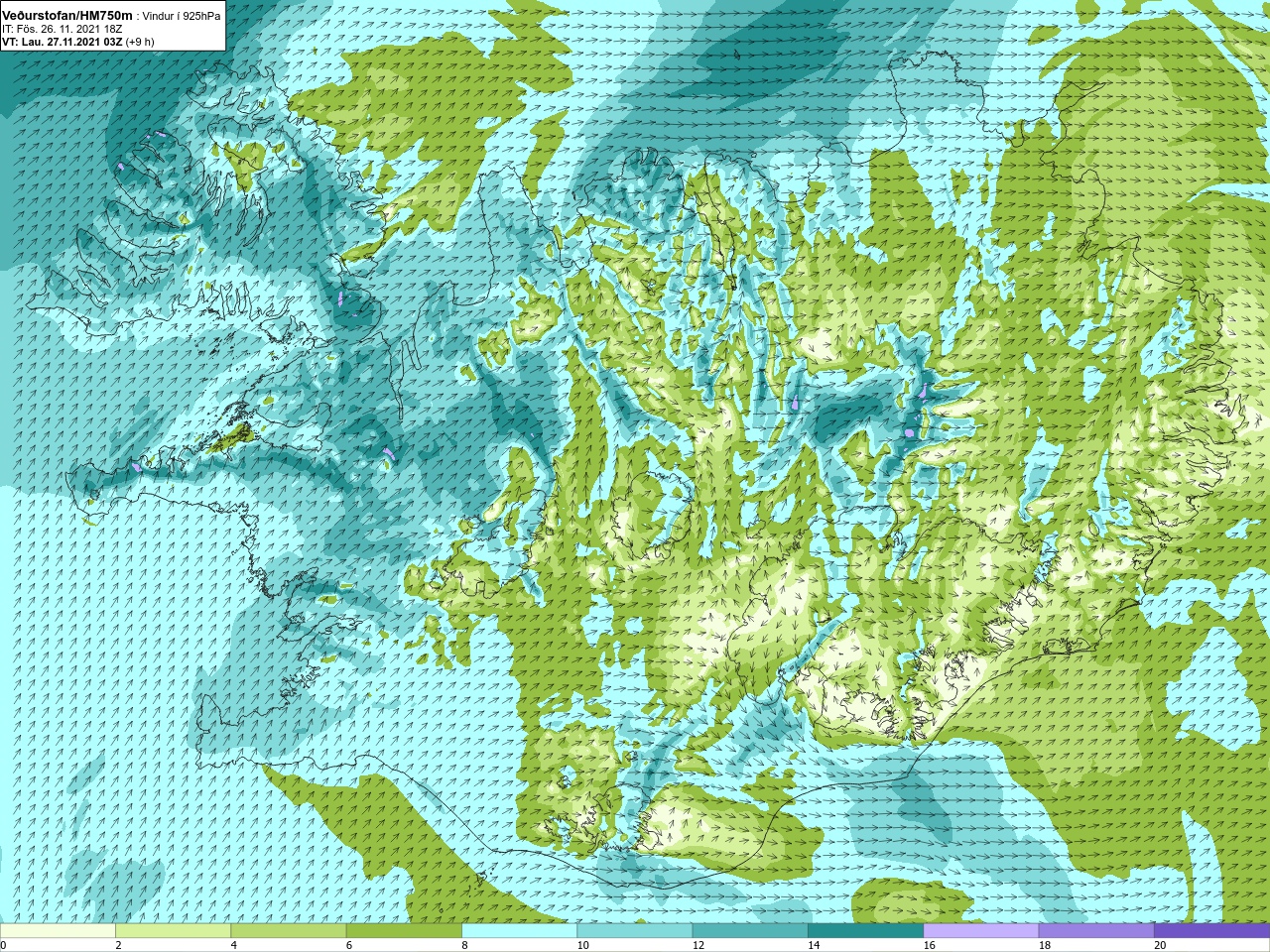Select the IT: Fös. 26. 11. 2021 18Z line
This screenshot has height=952, width=1270.
(x=62, y=30)
